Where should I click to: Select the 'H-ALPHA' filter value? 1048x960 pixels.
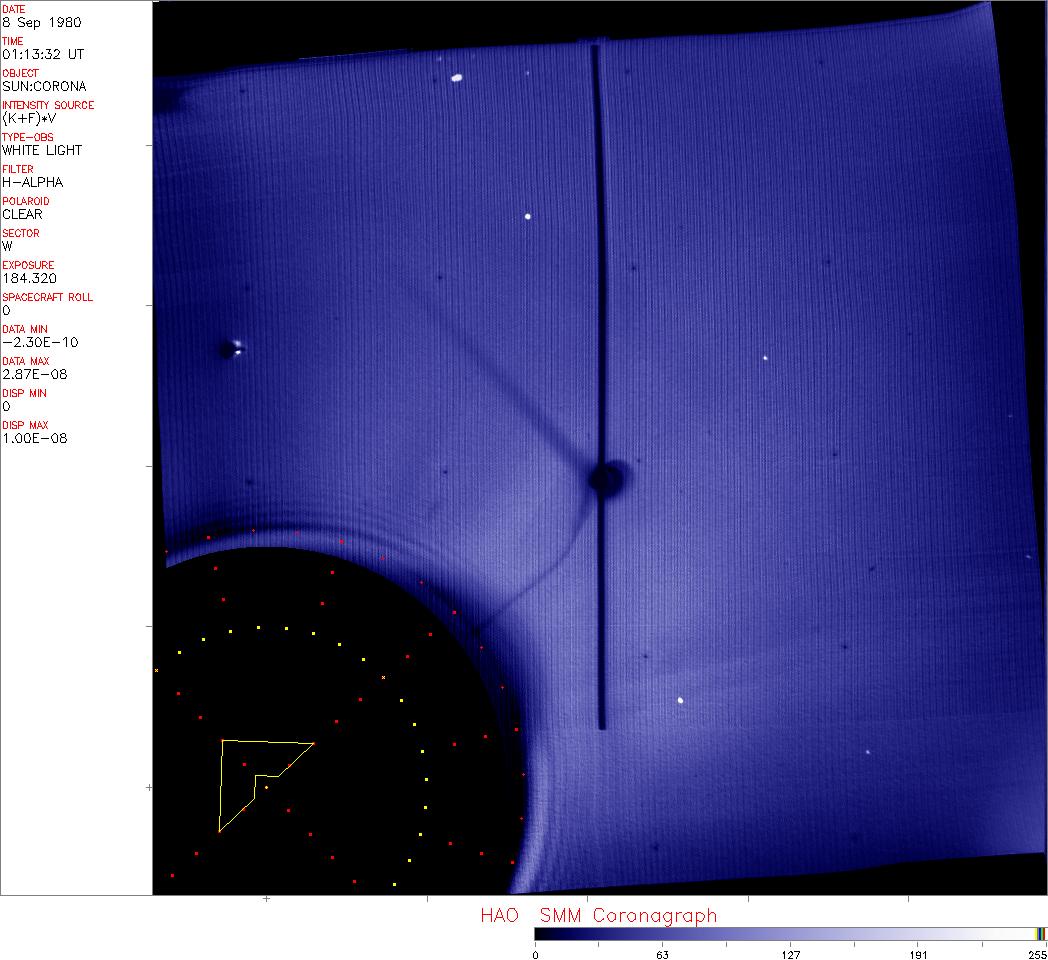pyautogui.click(x=33, y=182)
